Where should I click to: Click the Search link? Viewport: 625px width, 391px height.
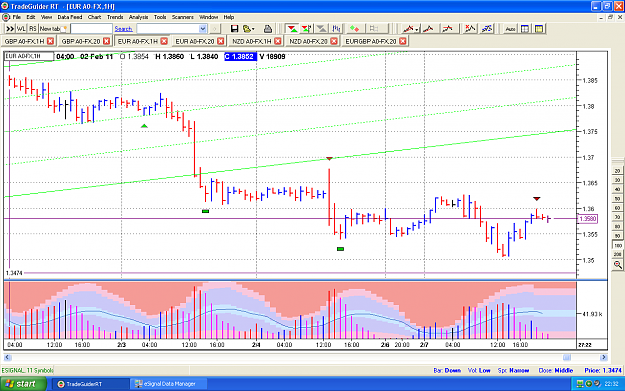[x=123, y=29]
